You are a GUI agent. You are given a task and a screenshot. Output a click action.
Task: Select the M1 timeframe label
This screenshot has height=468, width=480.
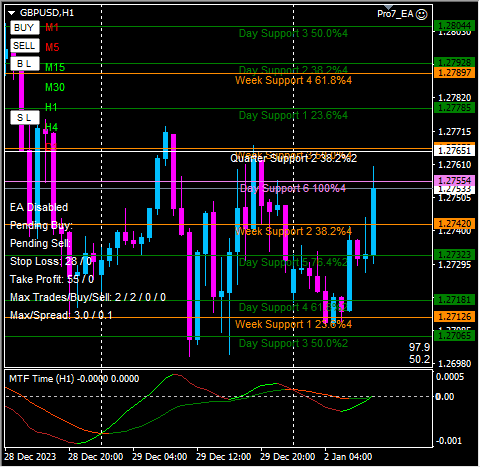(x=52, y=28)
